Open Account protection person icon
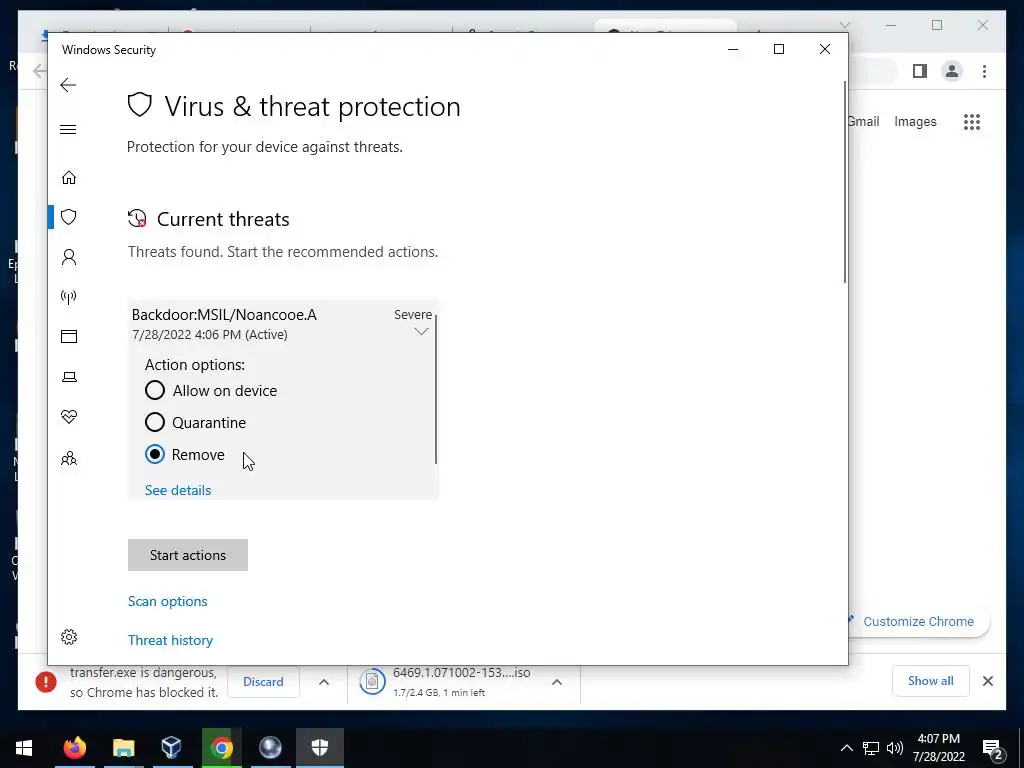This screenshot has width=1024, height=768. [x=69, y=257]
